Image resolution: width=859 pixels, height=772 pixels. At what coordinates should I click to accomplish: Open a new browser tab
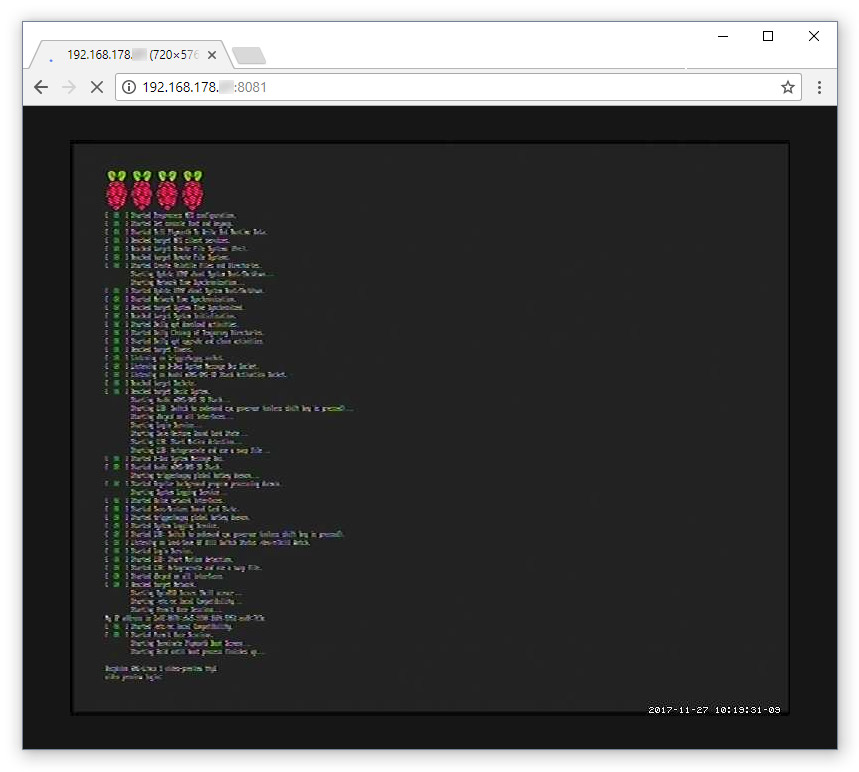click(249, 55)
